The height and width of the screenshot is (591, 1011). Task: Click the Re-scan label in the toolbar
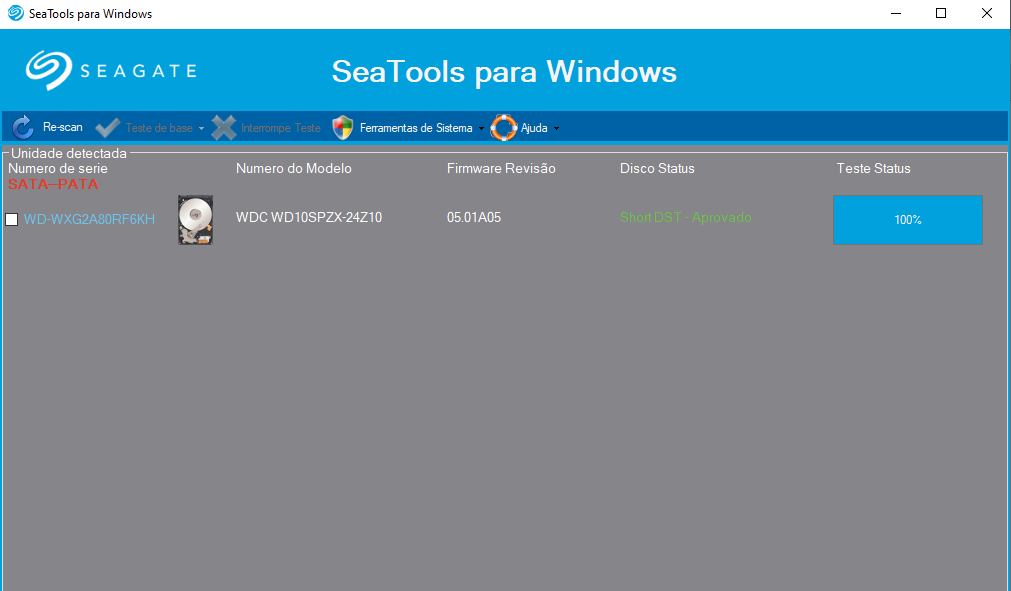point(63,128)
